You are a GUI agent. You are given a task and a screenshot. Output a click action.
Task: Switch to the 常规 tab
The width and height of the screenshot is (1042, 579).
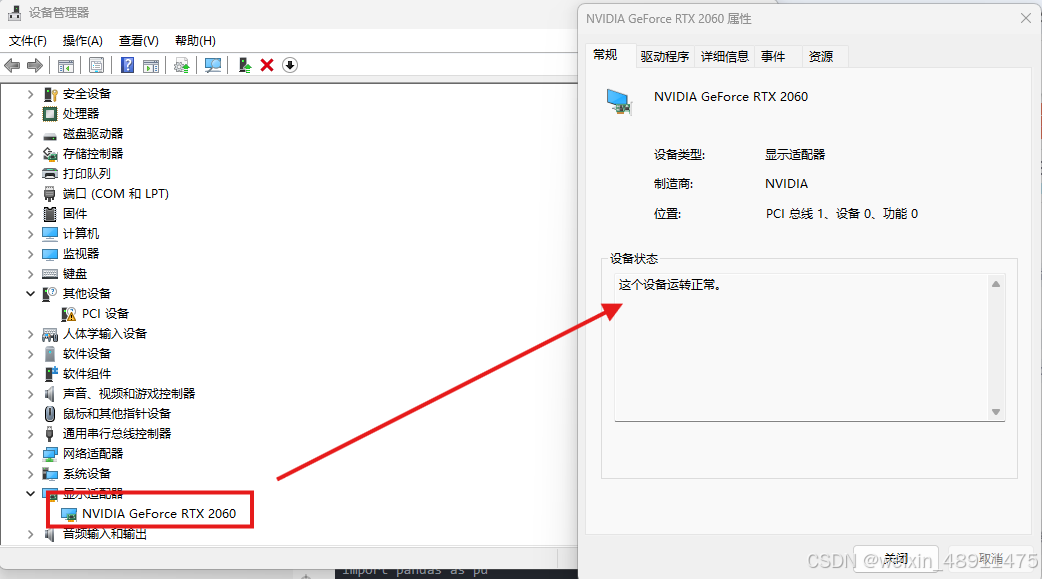[x=605, y=55]
